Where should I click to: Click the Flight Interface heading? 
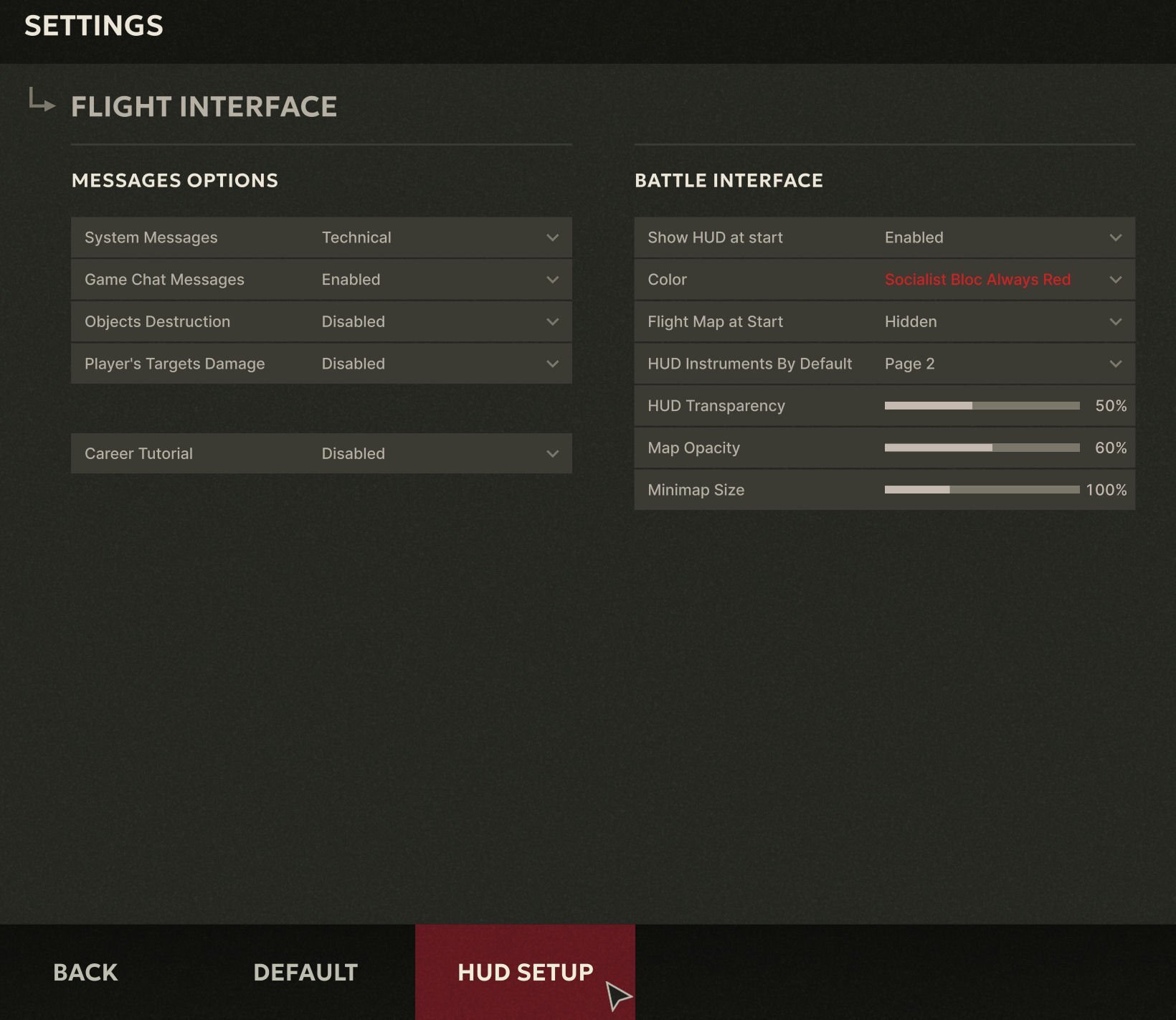pyautogui.click(x=204, y=107)
